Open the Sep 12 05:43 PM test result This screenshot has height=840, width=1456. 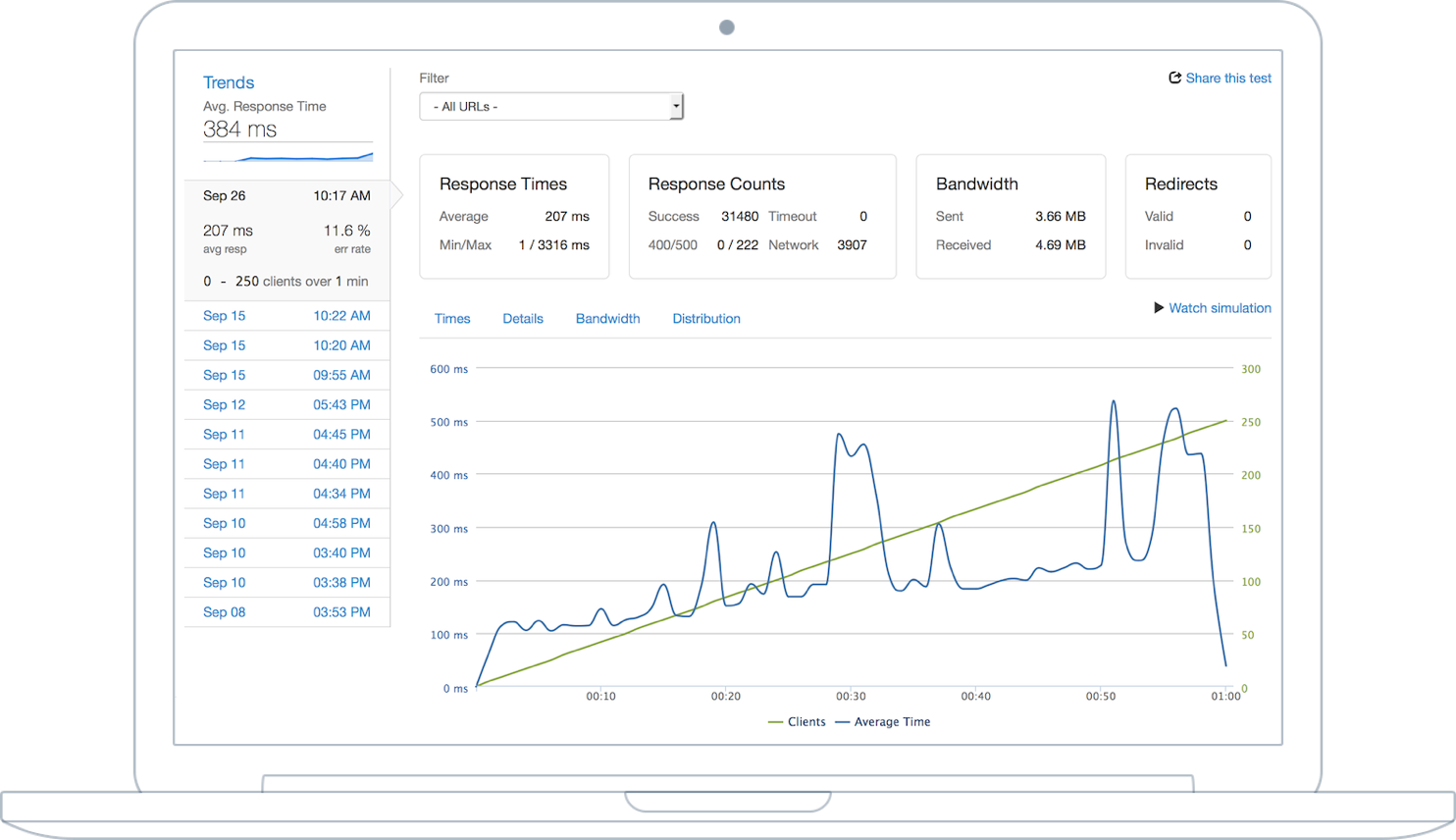pyautogui.click(x=286, y=404)
